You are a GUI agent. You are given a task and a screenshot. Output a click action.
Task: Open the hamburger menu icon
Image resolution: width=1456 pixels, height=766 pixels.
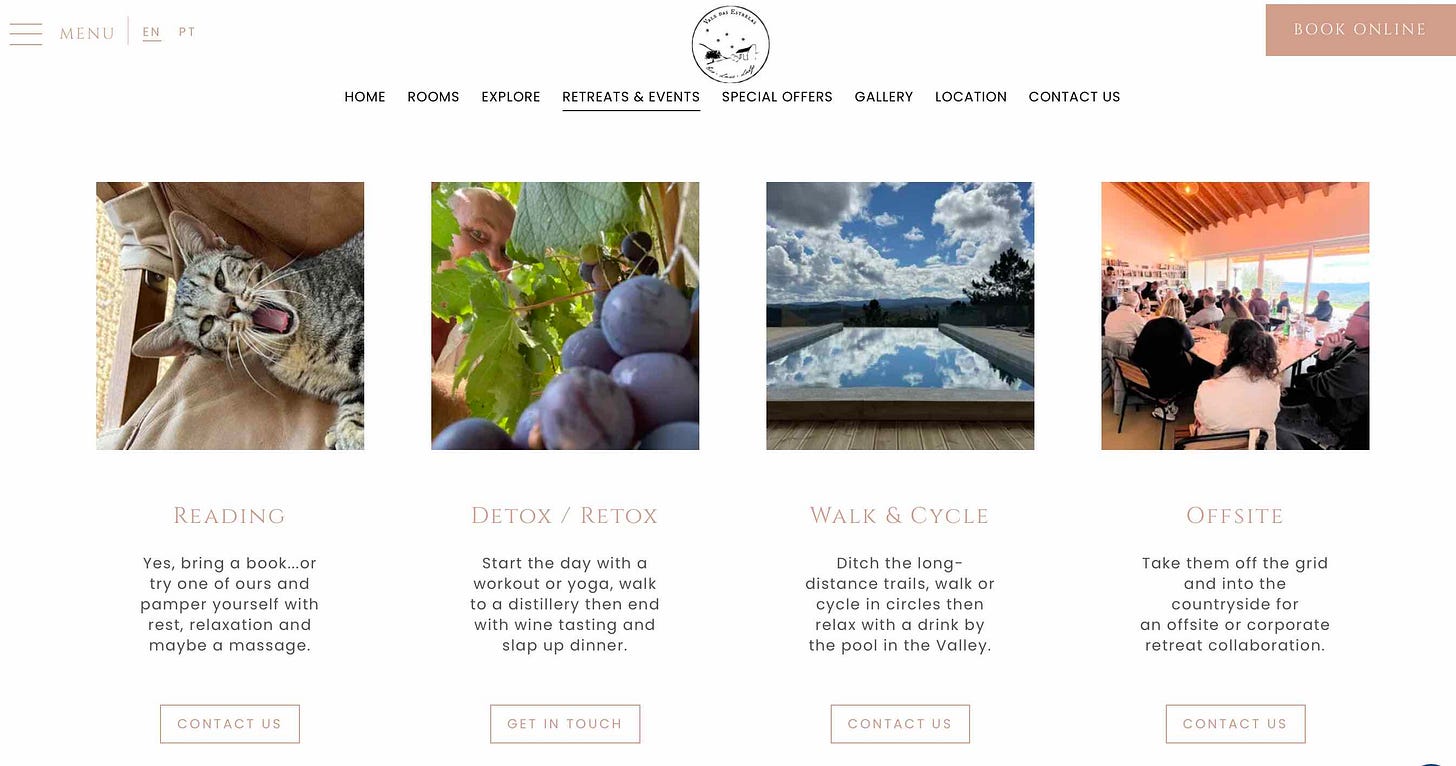[x=26, y=34]
